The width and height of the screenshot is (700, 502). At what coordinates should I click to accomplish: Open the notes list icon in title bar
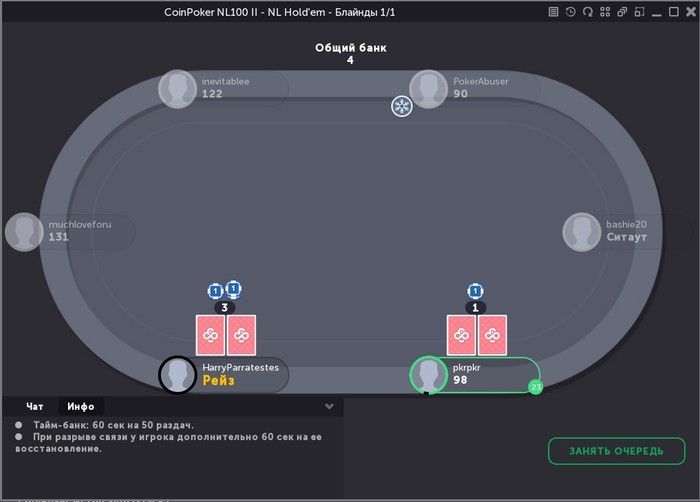coord(553,12)
